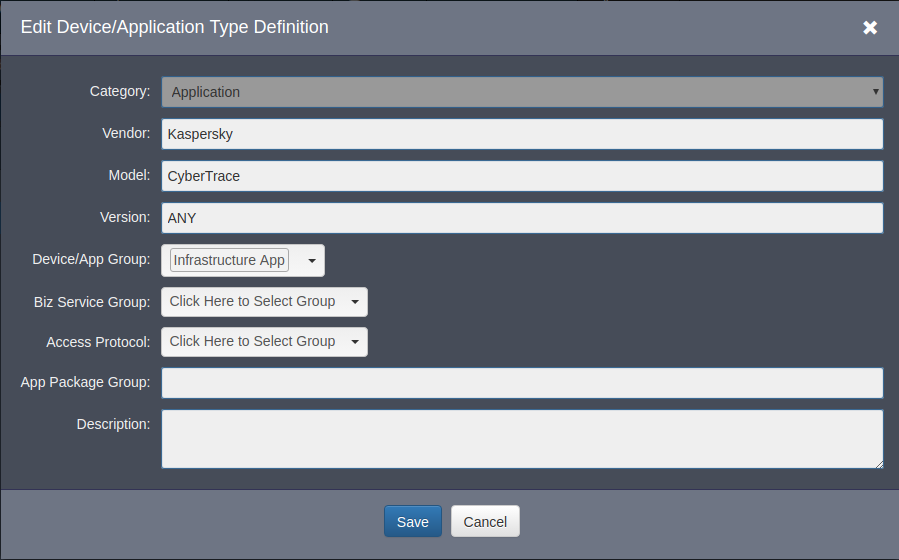Open the Access Protocol group dropdown
899x560 pixels.
(264, 342)
